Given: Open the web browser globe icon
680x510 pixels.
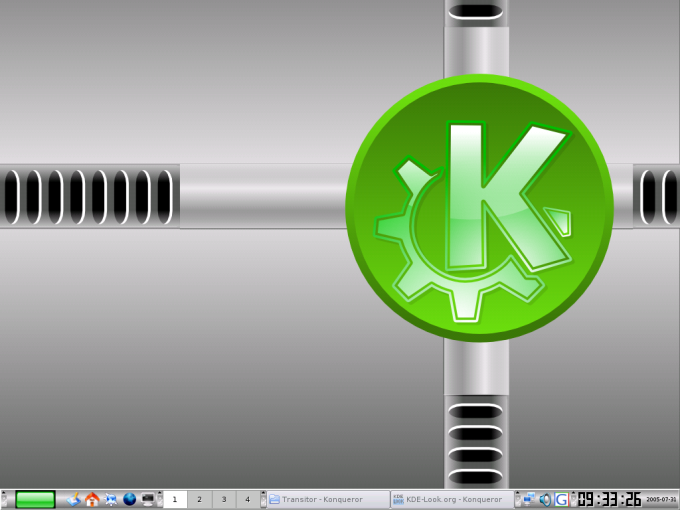Looking at the screenshot, I should tap(129, 499).
